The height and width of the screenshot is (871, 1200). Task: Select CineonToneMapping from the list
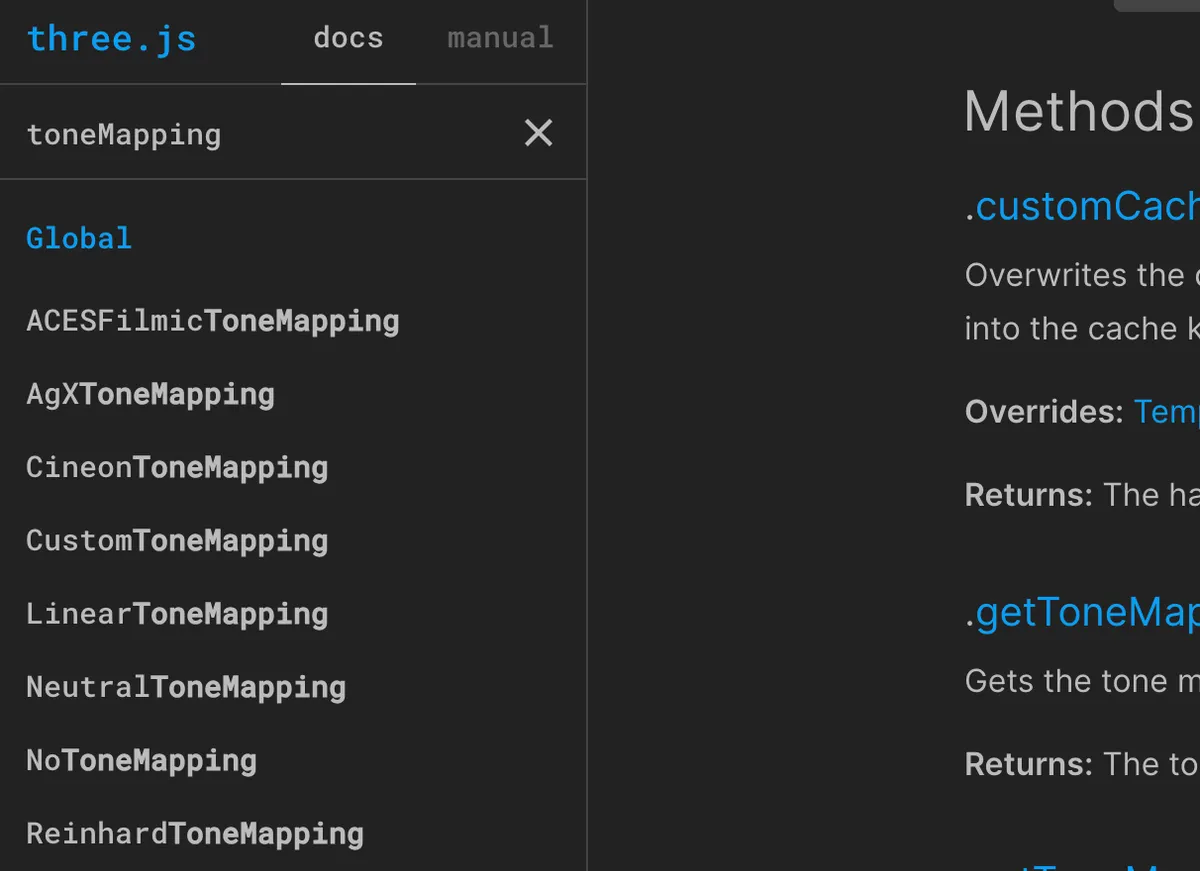(177, 467)
